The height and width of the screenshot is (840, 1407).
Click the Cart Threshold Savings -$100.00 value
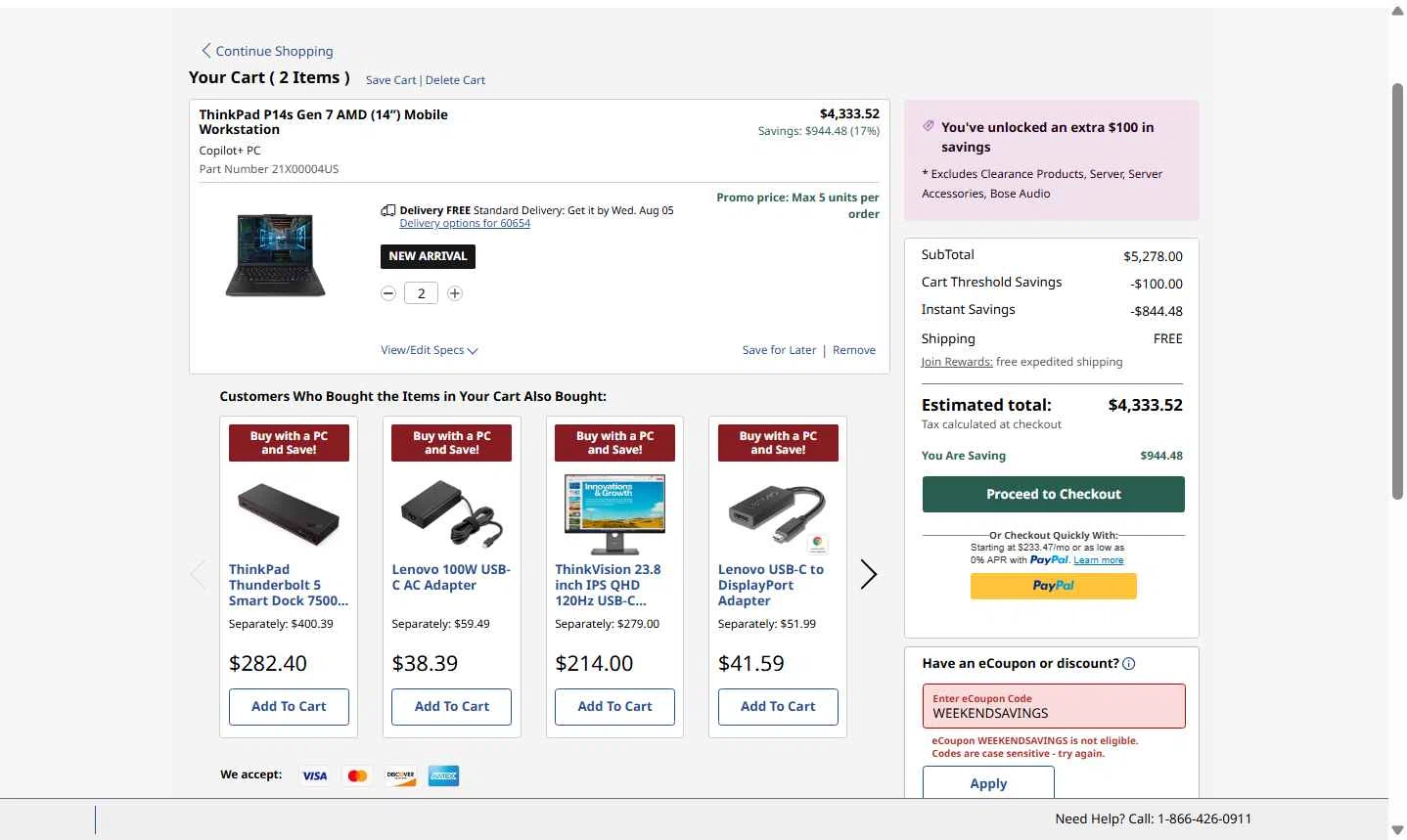1157,284
